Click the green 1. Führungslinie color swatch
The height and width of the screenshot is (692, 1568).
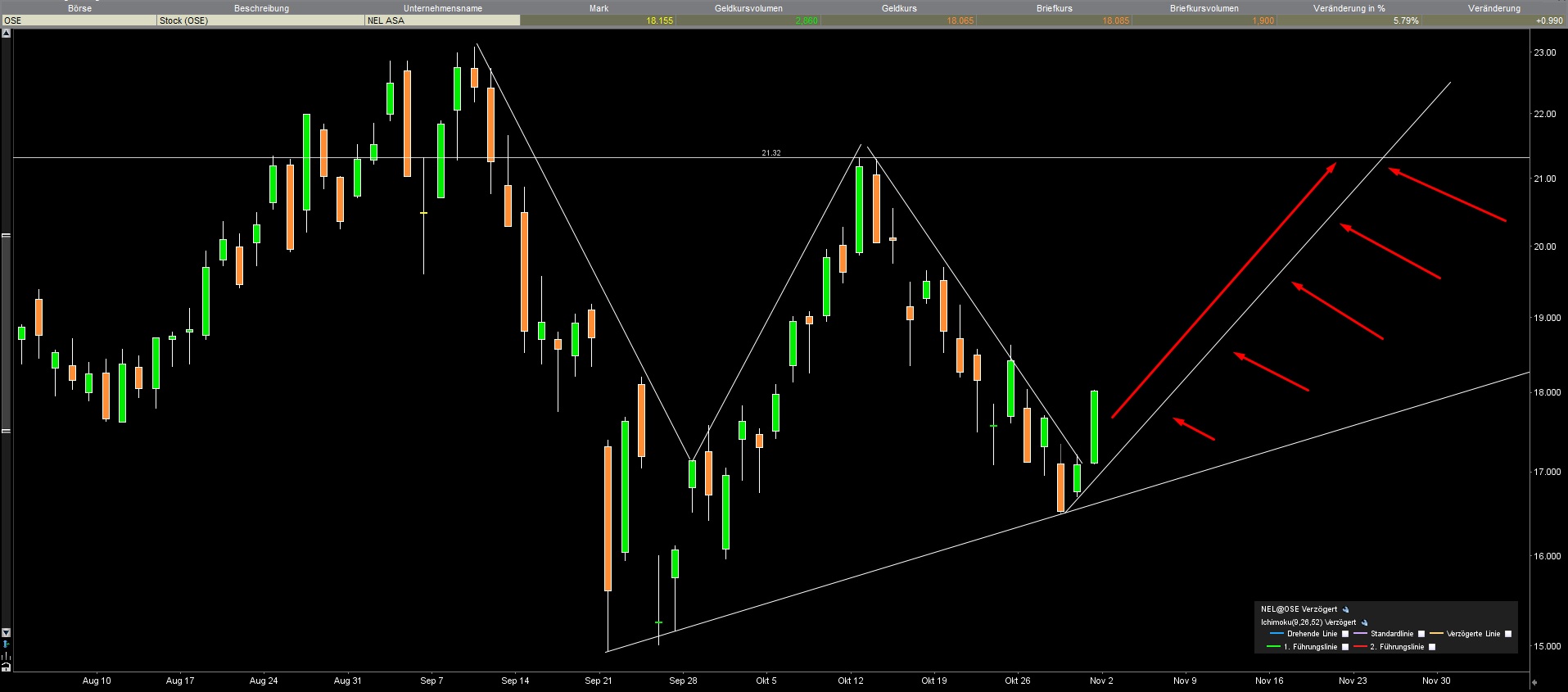pyautogui.click(x=1273, y=647)
